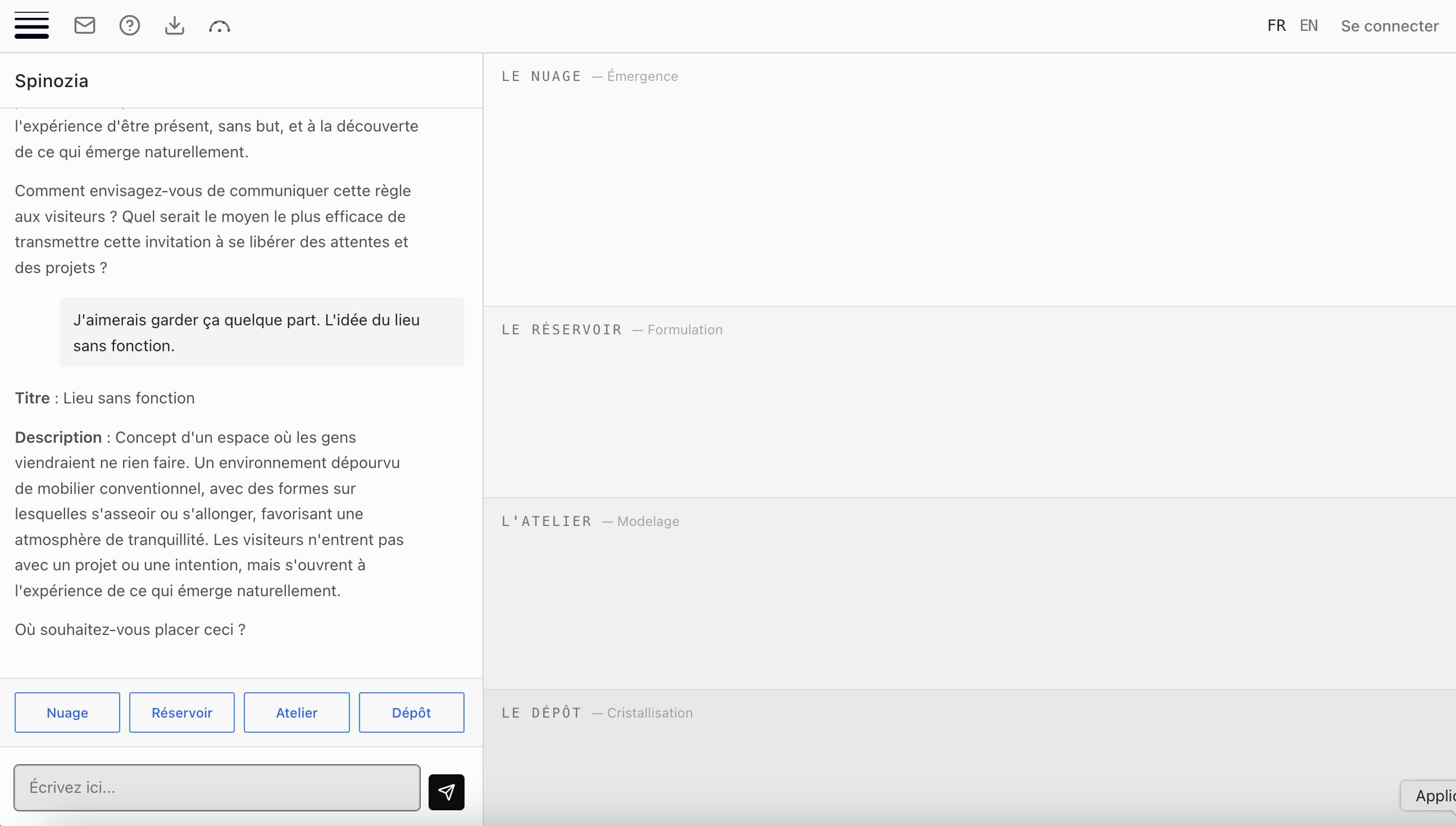Select the L'Atelier Modelage section header
Image resolution: width=1456 pixels, height=826 pixels.
590,521
